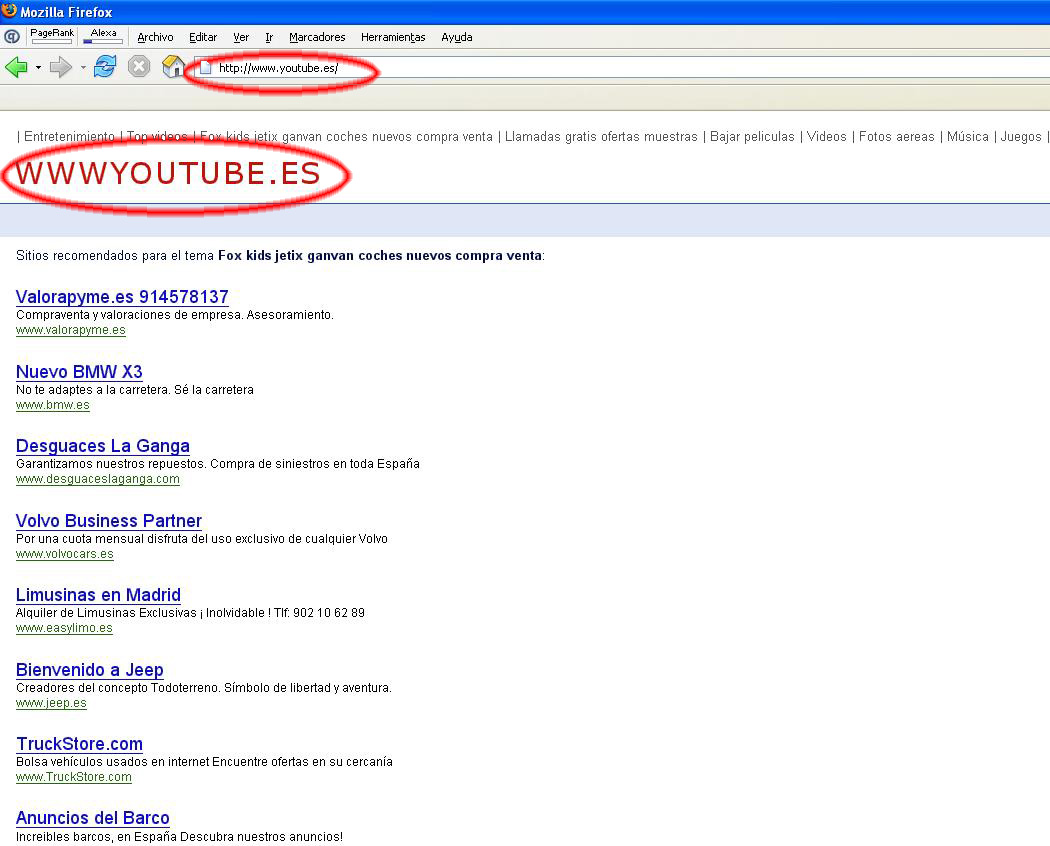This screenshot has height=846, width=1050.
Task: Open the Valorapyme.es 914578137 link
Action: (122, 297)
